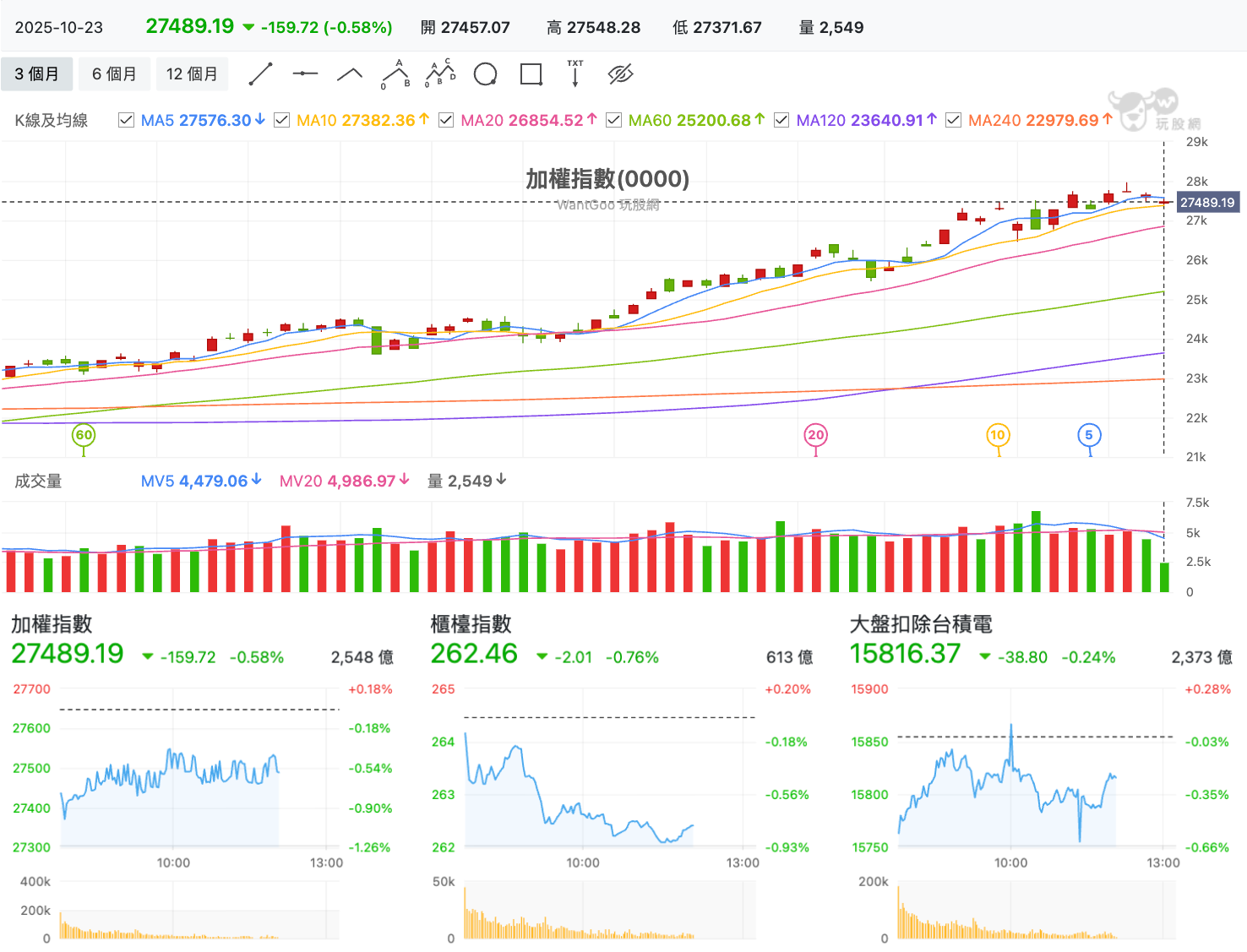Select the horizontal line drawing tool
The width and height of the screenshot is (1247, 952).
(x=305, y=74)
